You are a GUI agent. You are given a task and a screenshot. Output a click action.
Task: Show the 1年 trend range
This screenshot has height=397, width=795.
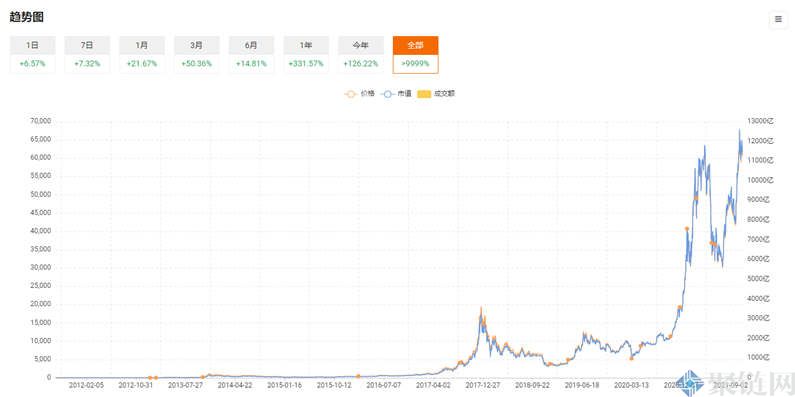(x=306, y=55)
